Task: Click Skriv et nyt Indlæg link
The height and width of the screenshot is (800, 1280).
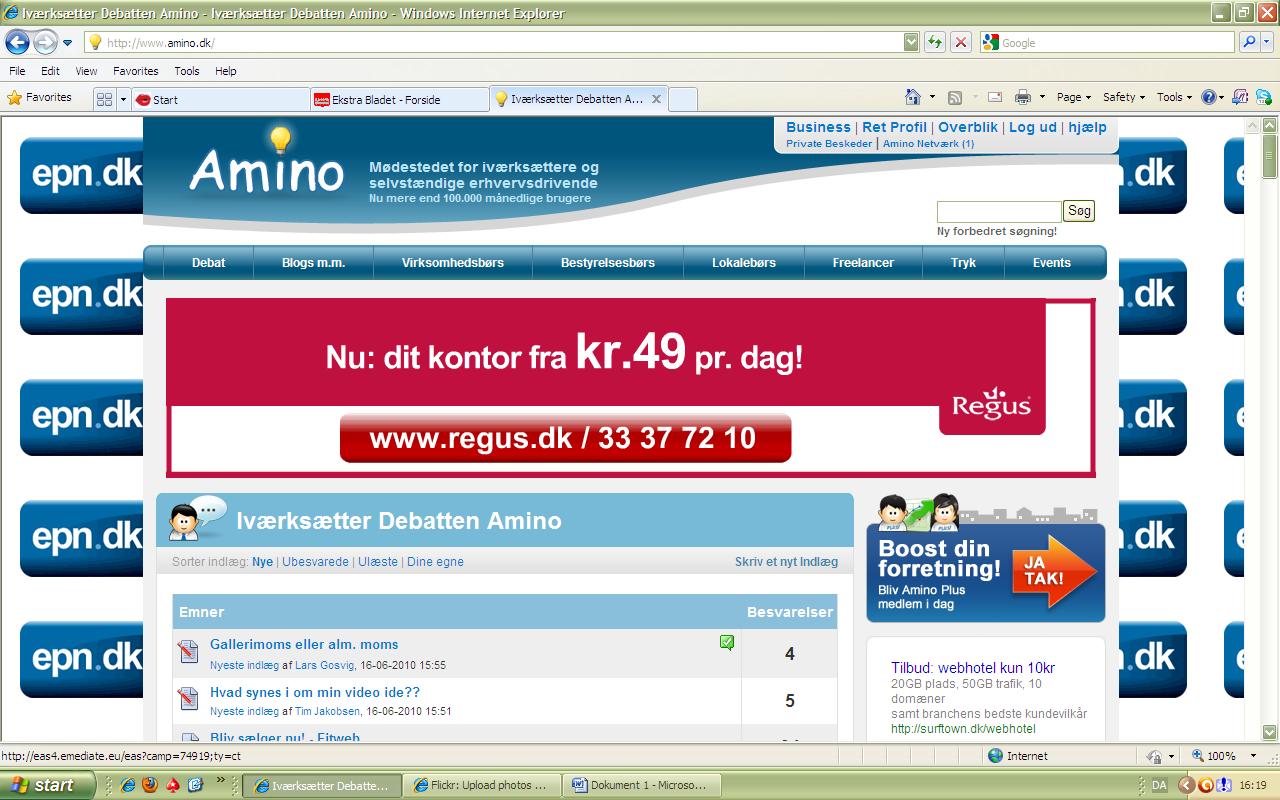Action: pos(786,562)
